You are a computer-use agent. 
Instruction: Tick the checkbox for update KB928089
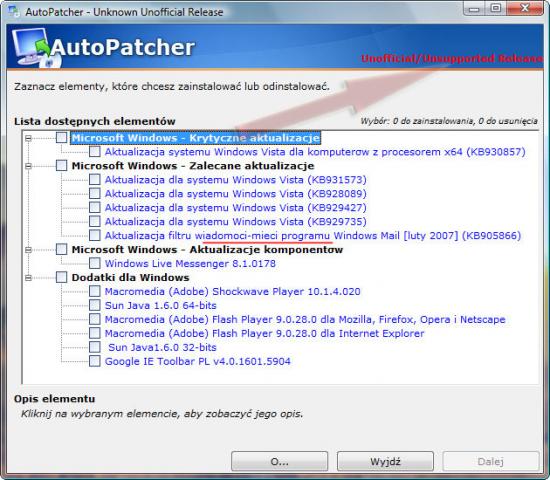(95, 193)
